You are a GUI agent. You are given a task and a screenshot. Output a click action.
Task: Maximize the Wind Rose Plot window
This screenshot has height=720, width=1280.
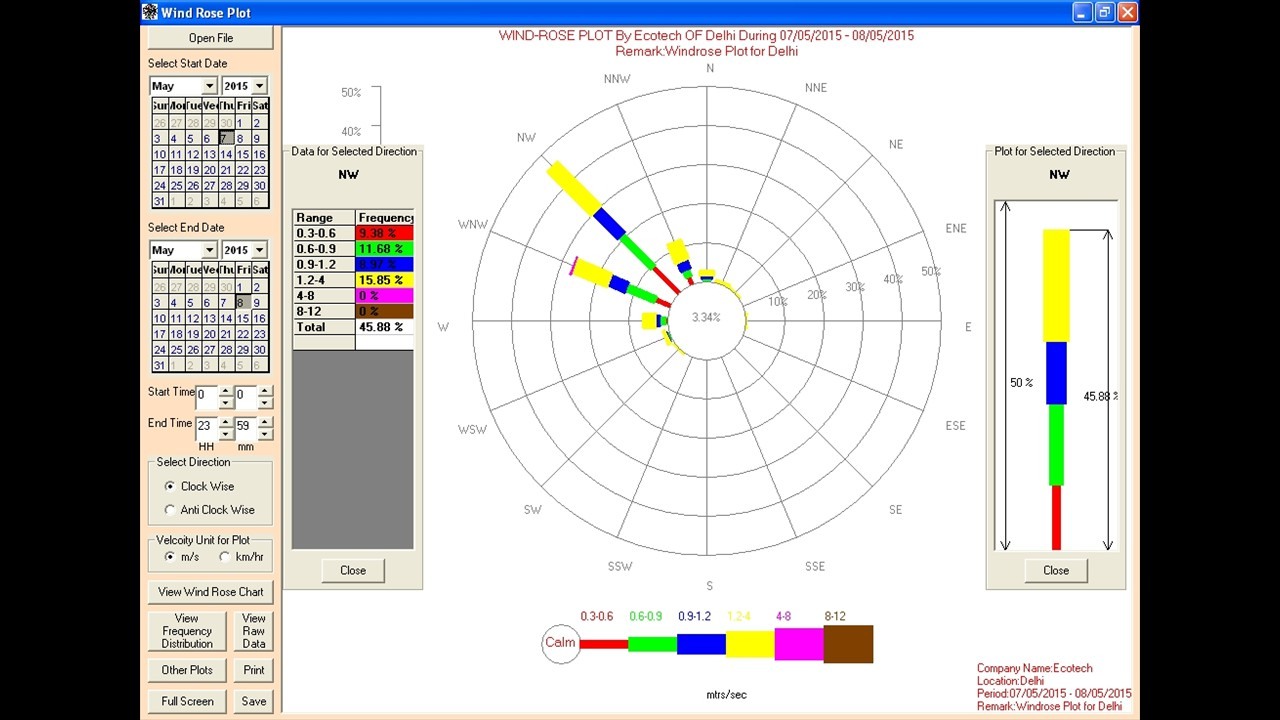(x=1105, y=12)
